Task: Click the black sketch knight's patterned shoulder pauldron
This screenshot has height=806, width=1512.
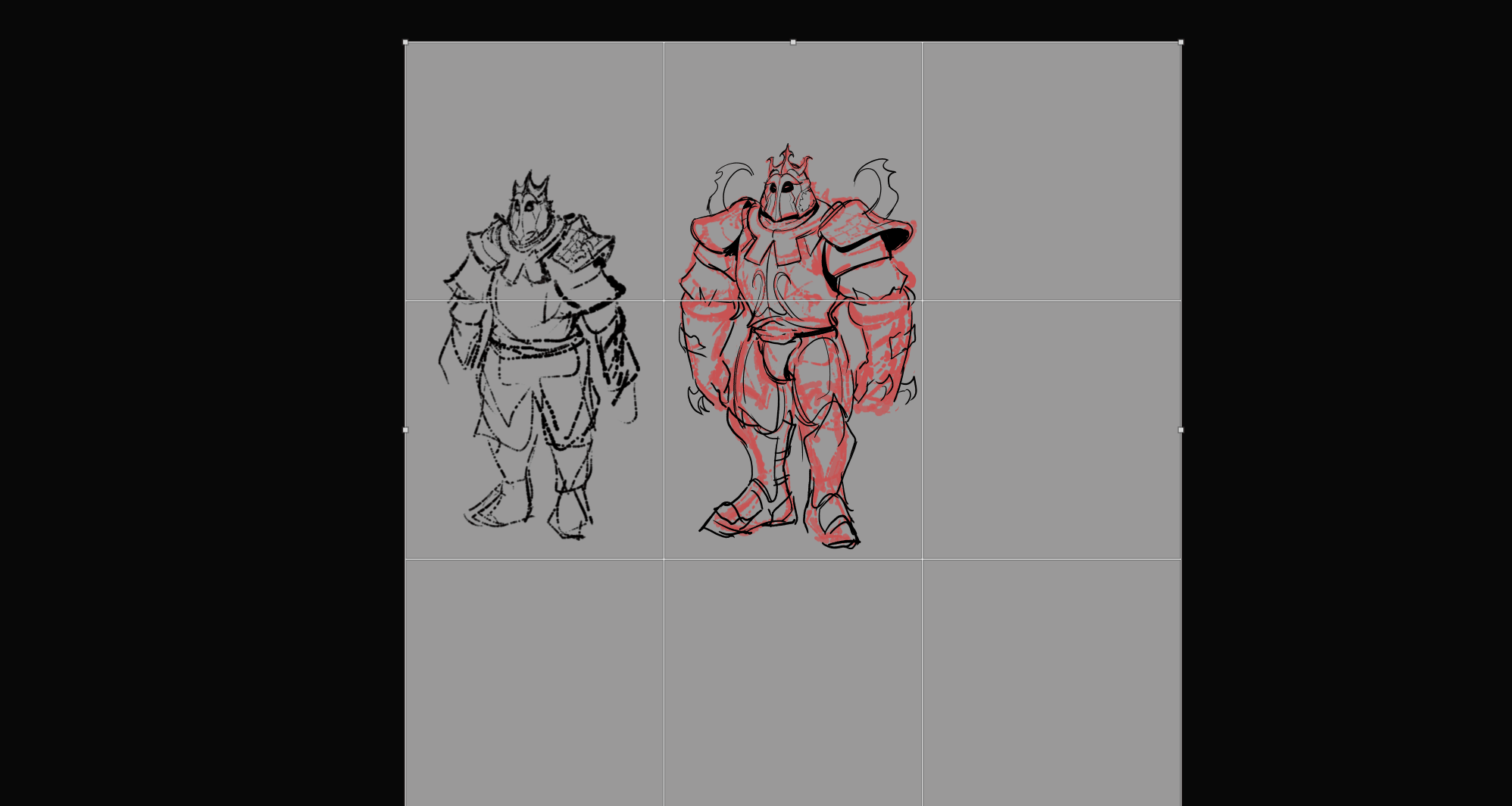Action: pyautogui.click(x=582, y=242)
